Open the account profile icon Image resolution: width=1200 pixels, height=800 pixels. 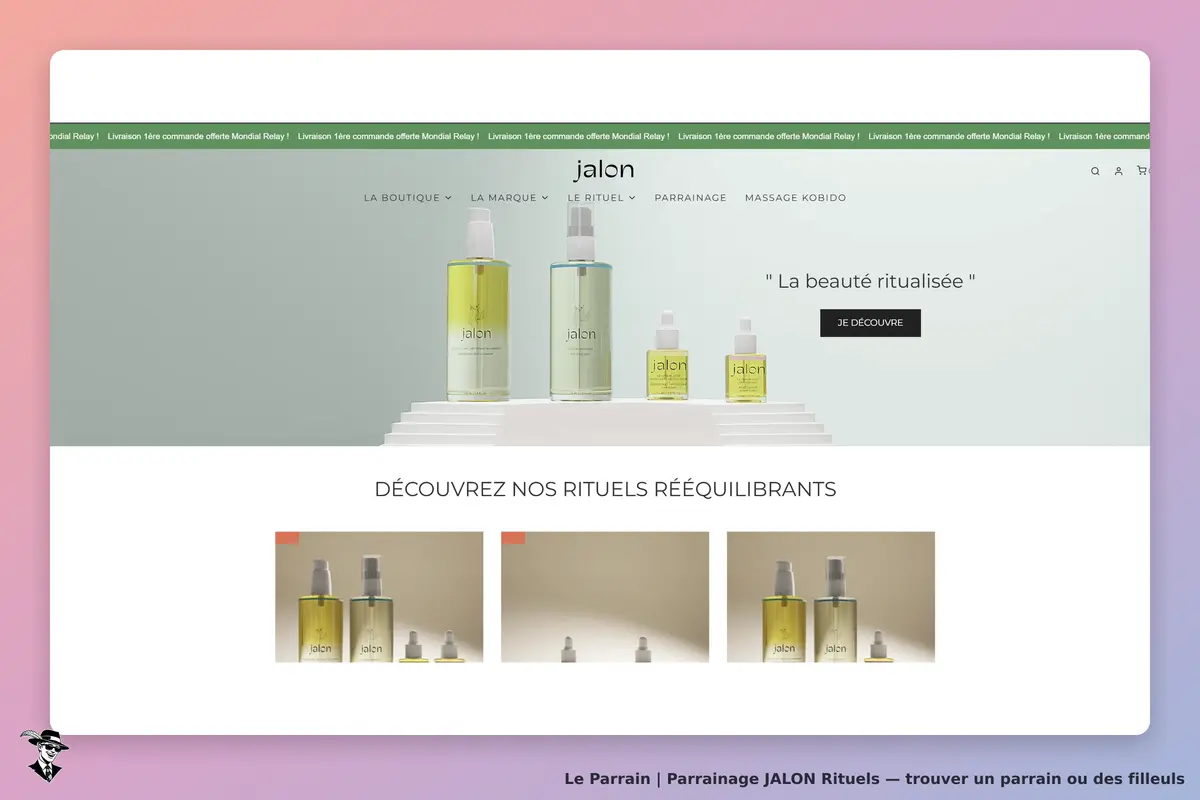tap(1118, 171)
